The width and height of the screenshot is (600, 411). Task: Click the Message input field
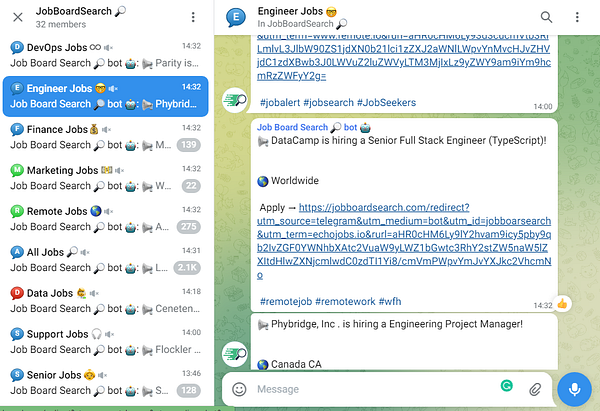[x=375, y=389]
